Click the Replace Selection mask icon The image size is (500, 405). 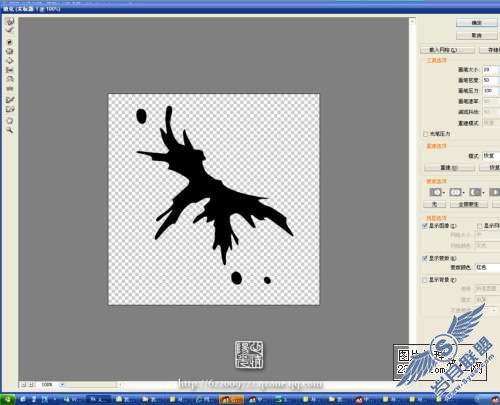point(435,192)
